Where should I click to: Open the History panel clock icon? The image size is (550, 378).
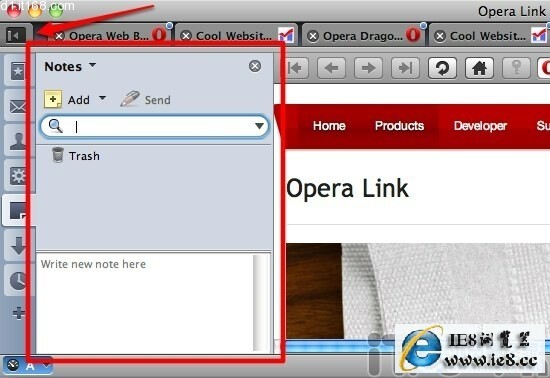18,280
